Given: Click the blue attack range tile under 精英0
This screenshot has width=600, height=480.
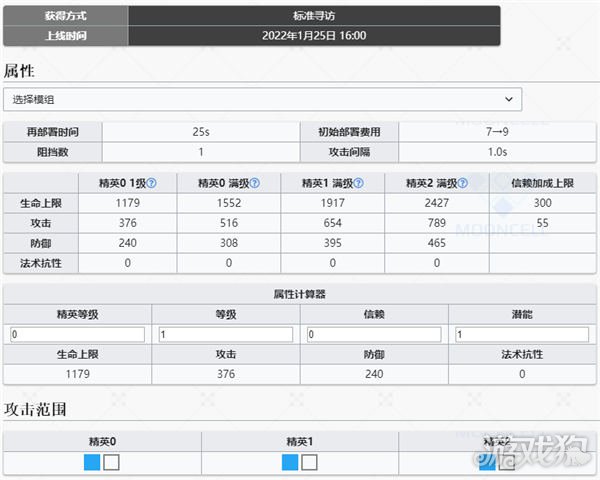Looking at the screenshot, I should click(x=92, y=462).
